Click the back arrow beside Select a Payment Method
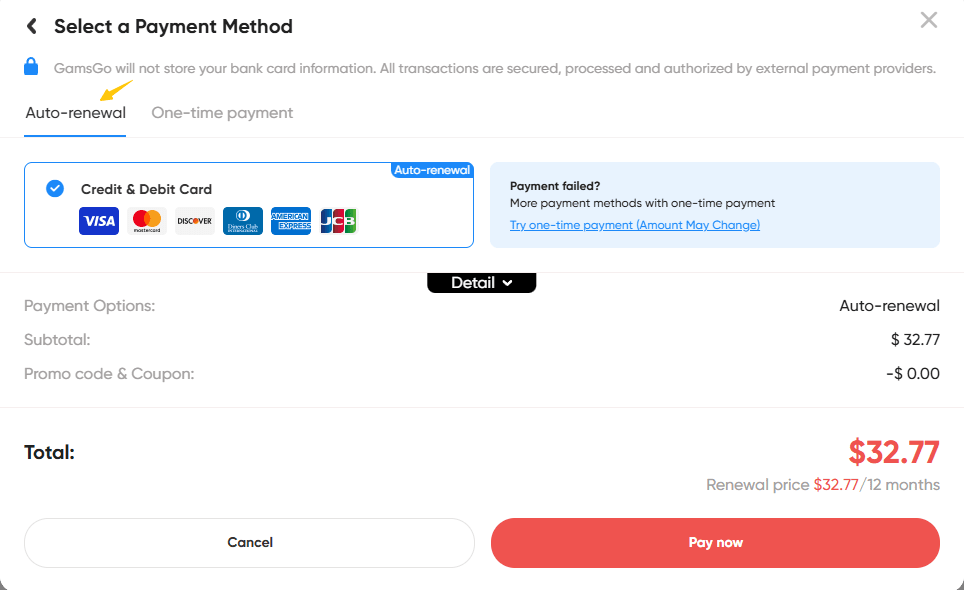 click(32, 26)
